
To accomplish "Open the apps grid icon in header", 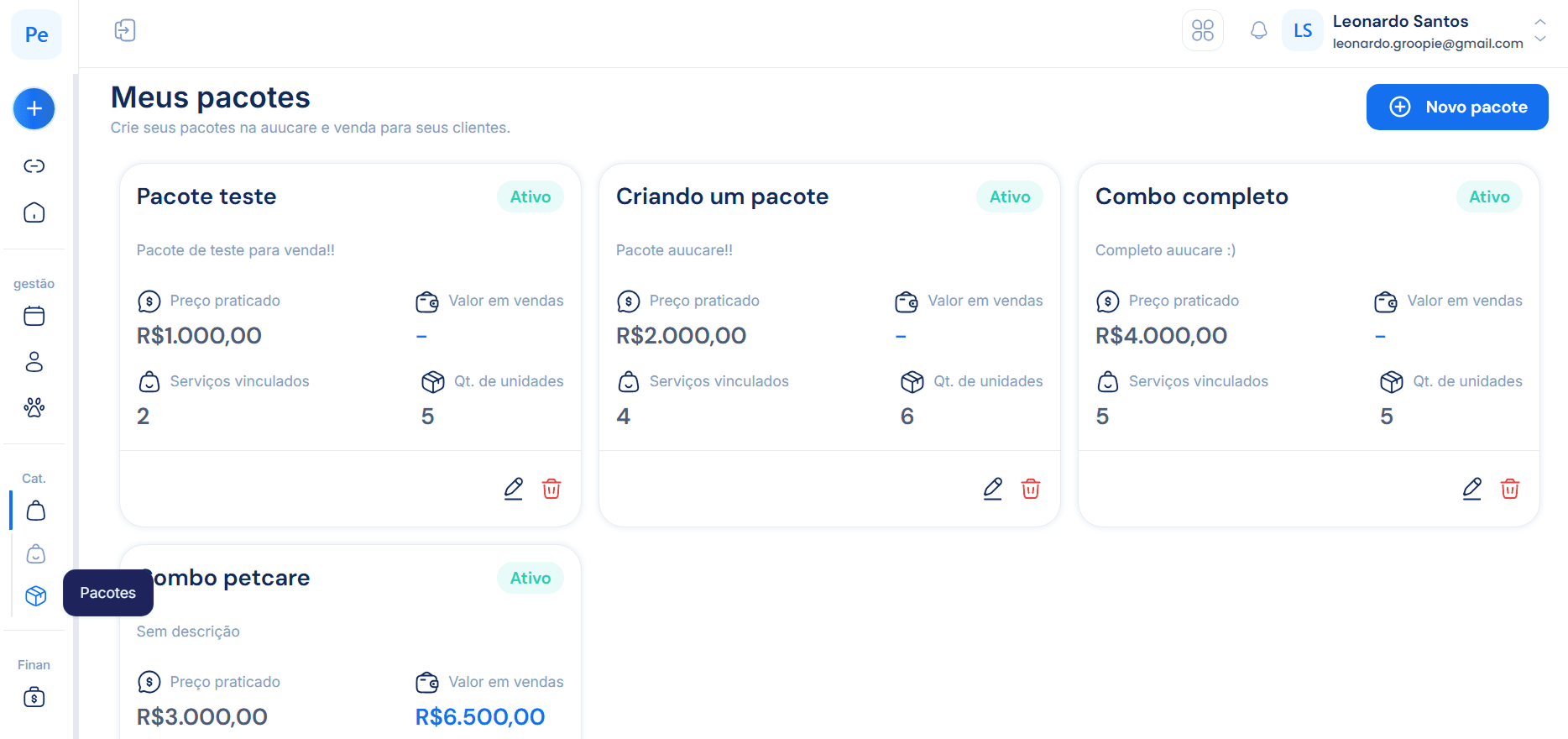I will point(1203,31).
